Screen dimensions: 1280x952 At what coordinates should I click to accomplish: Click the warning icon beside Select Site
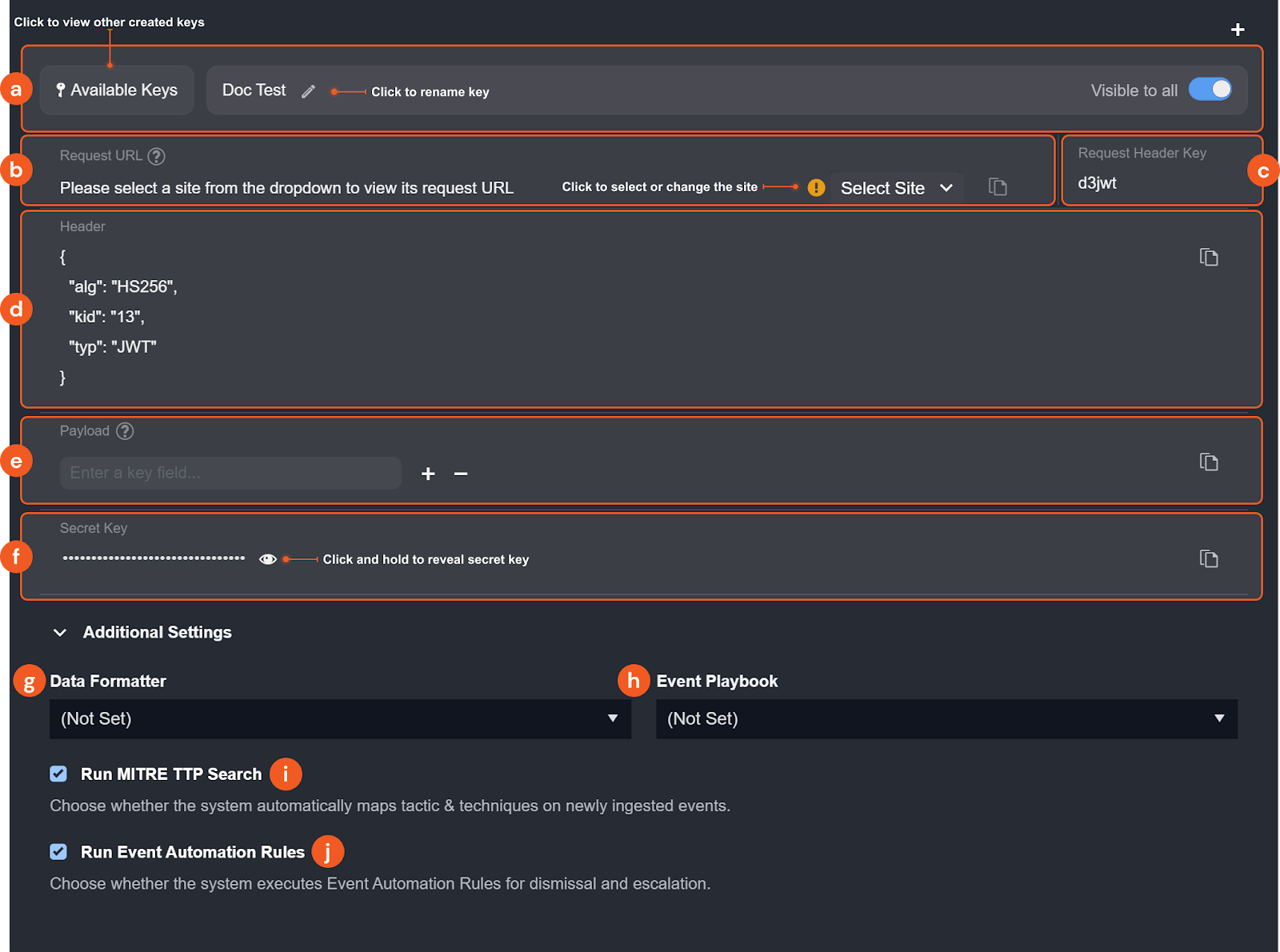(816, 187)
